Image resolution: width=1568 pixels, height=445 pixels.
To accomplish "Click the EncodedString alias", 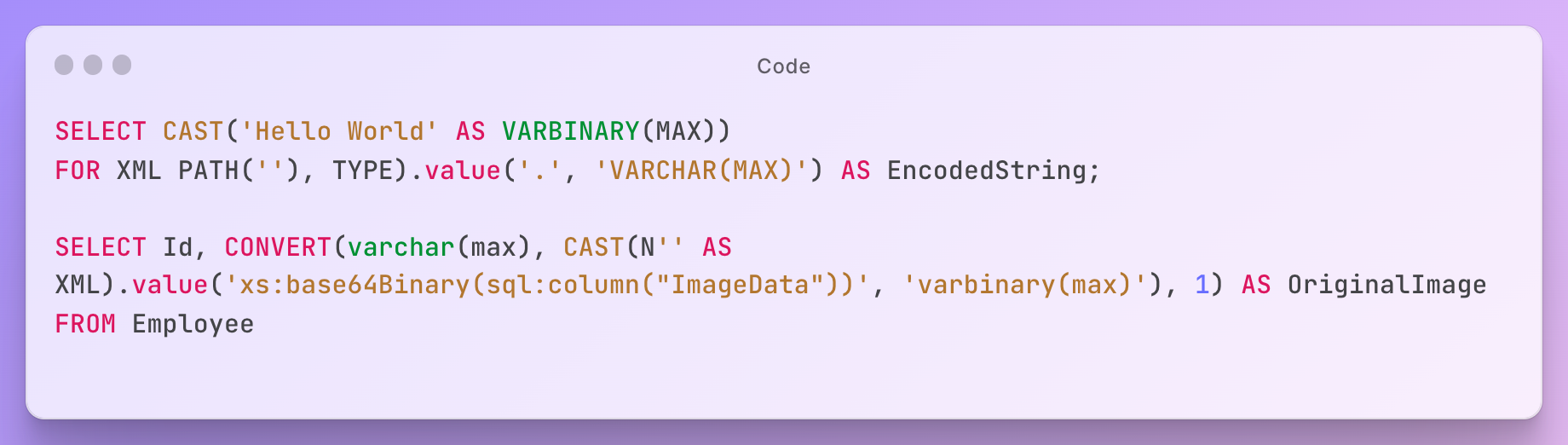I will (x=985, y=170).
